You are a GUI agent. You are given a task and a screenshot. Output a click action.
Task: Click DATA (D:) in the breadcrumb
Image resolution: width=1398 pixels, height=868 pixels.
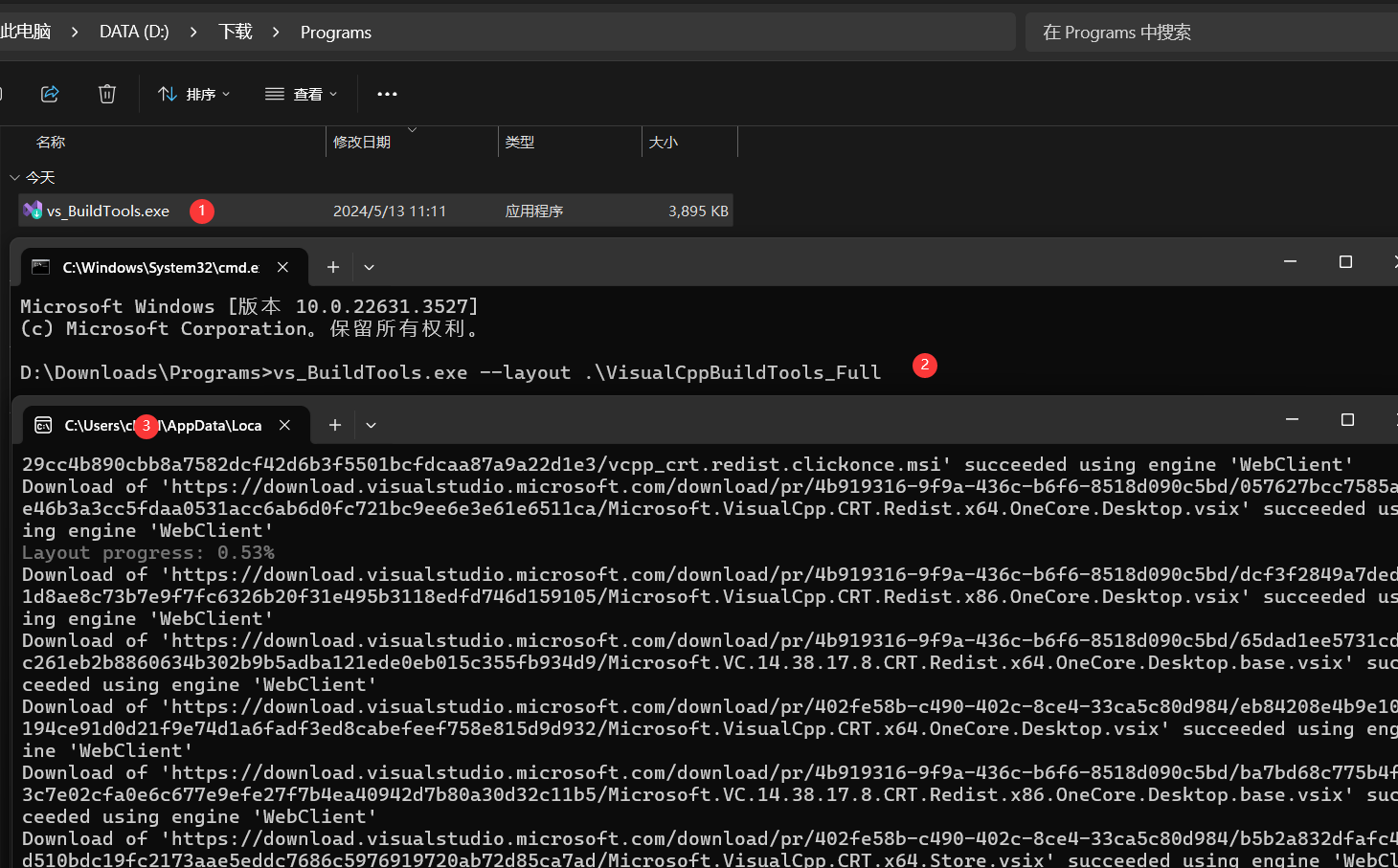point(134,32)
